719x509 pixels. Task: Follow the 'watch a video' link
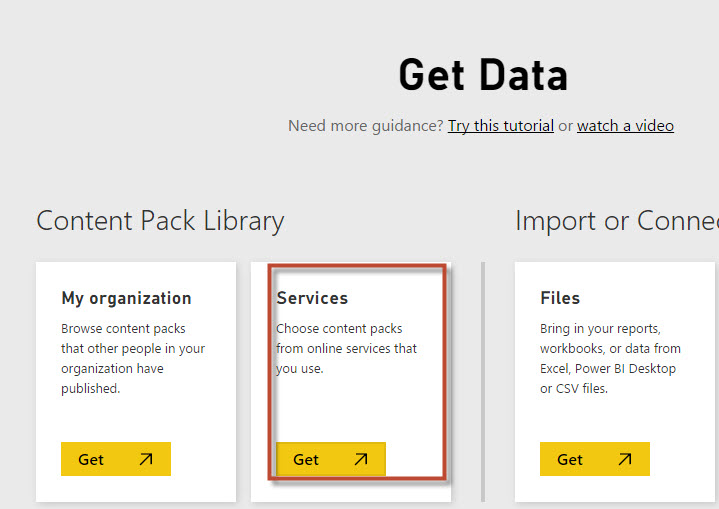tap(625, 126)
